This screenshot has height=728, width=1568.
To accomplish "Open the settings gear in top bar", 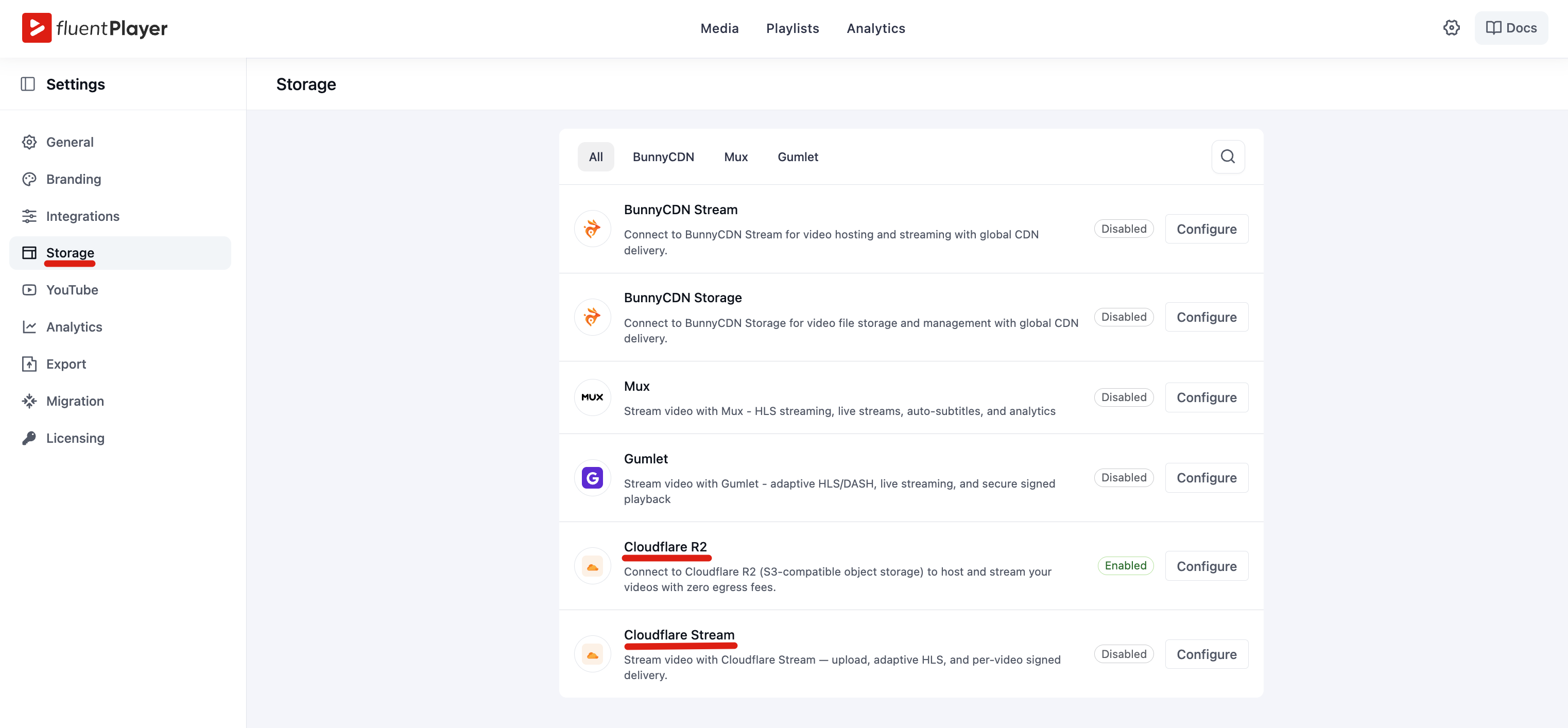I will tap(1451, 28).
